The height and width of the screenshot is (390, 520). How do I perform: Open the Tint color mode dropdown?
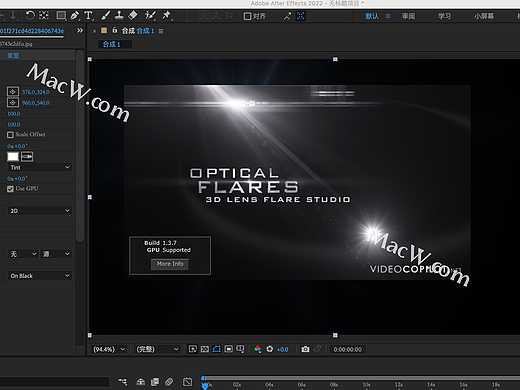tap(39, 167)
